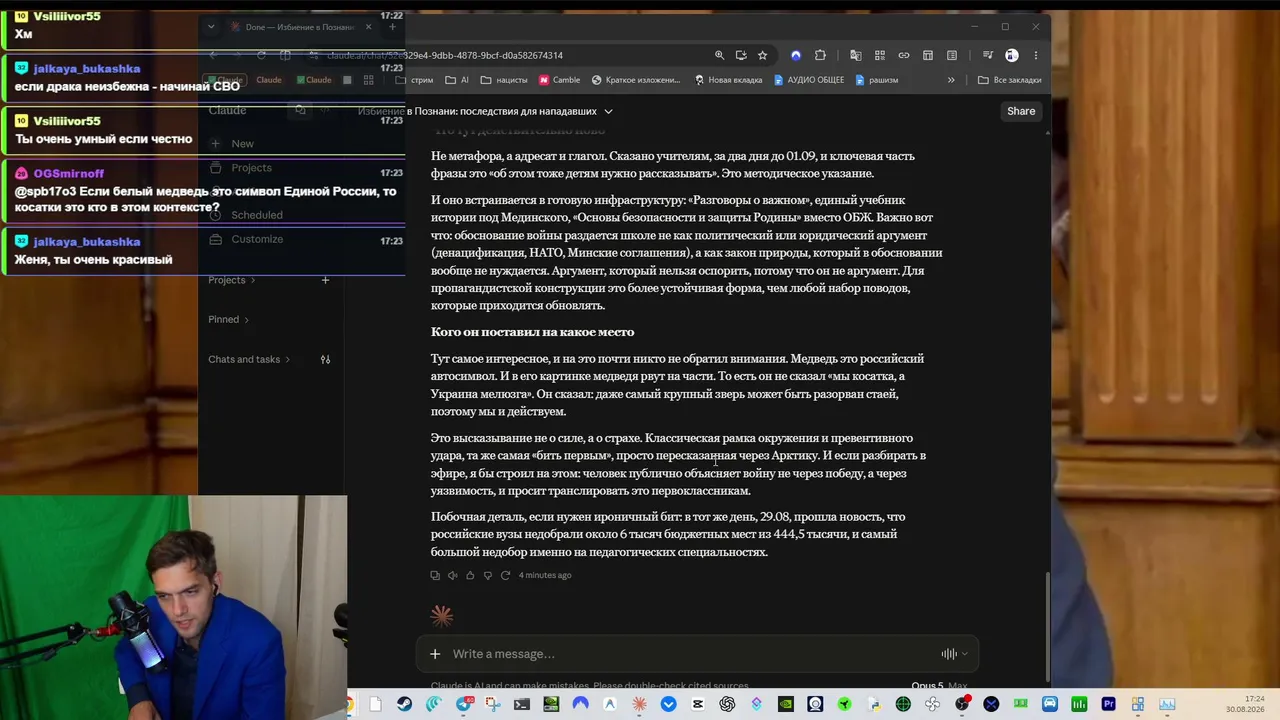This screenshot has width=1280, height=720.
Task: Open the АУДИО ОБЩЕЕ bookmark
Action: coord(809,80)
